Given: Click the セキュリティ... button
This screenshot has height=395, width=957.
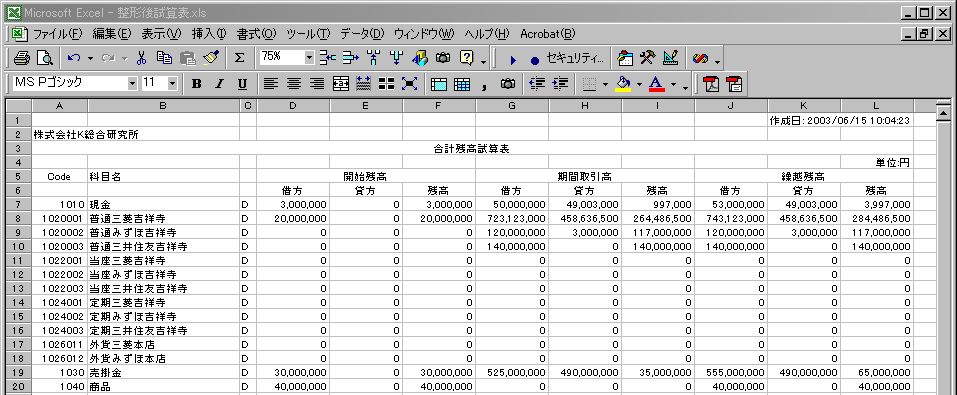Looking at the screenshot, I should coord(575,59).
